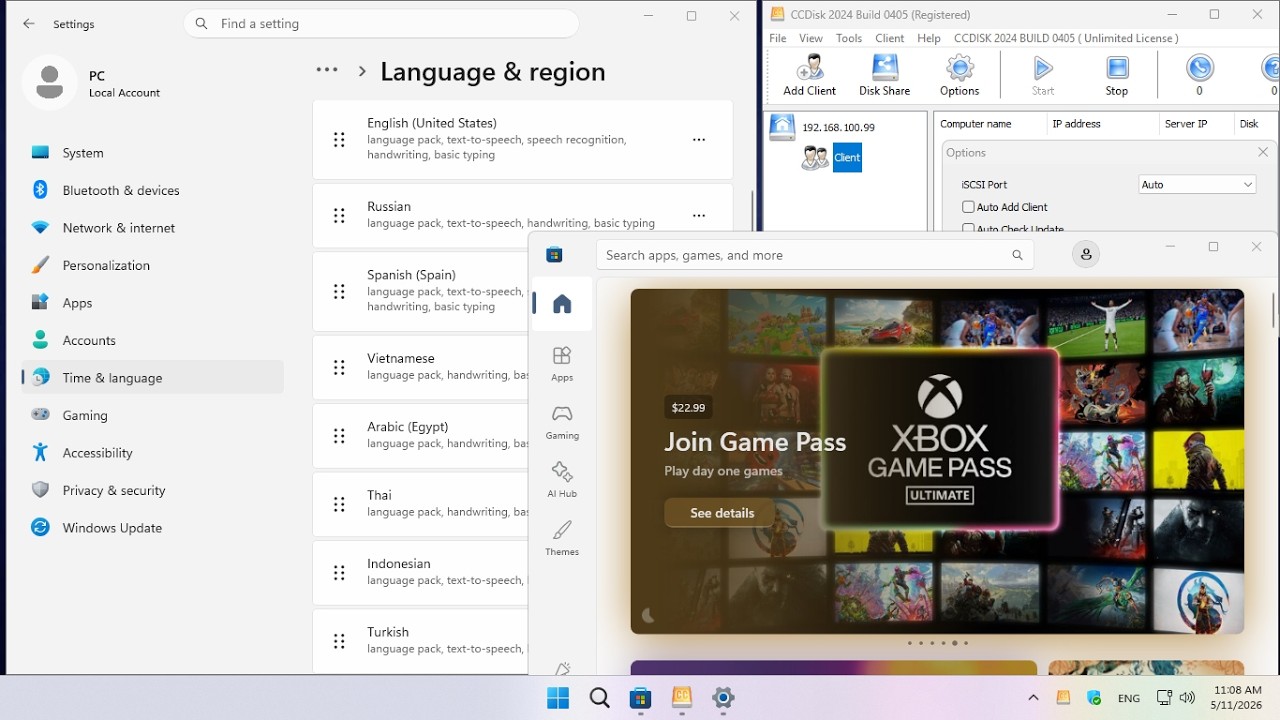Click the Computer name column header
Image resolution: width=1280 pixels, height=720 pixels.
point(976,124)
